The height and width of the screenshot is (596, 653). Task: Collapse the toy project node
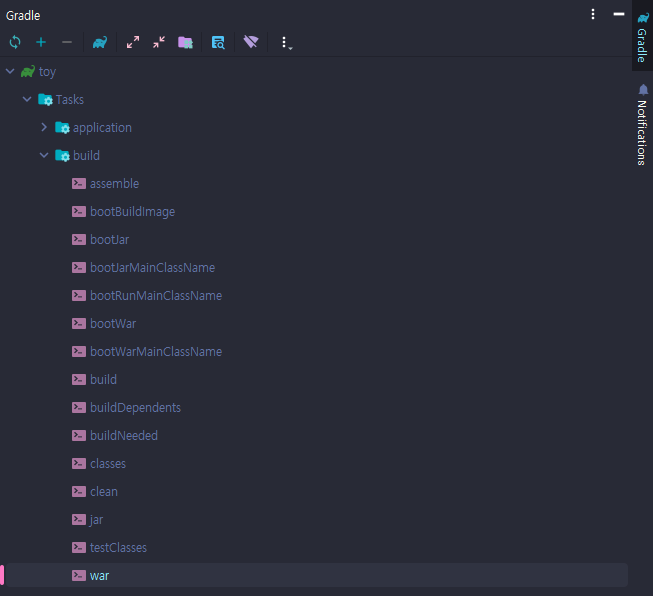click(x=10, y=71)
